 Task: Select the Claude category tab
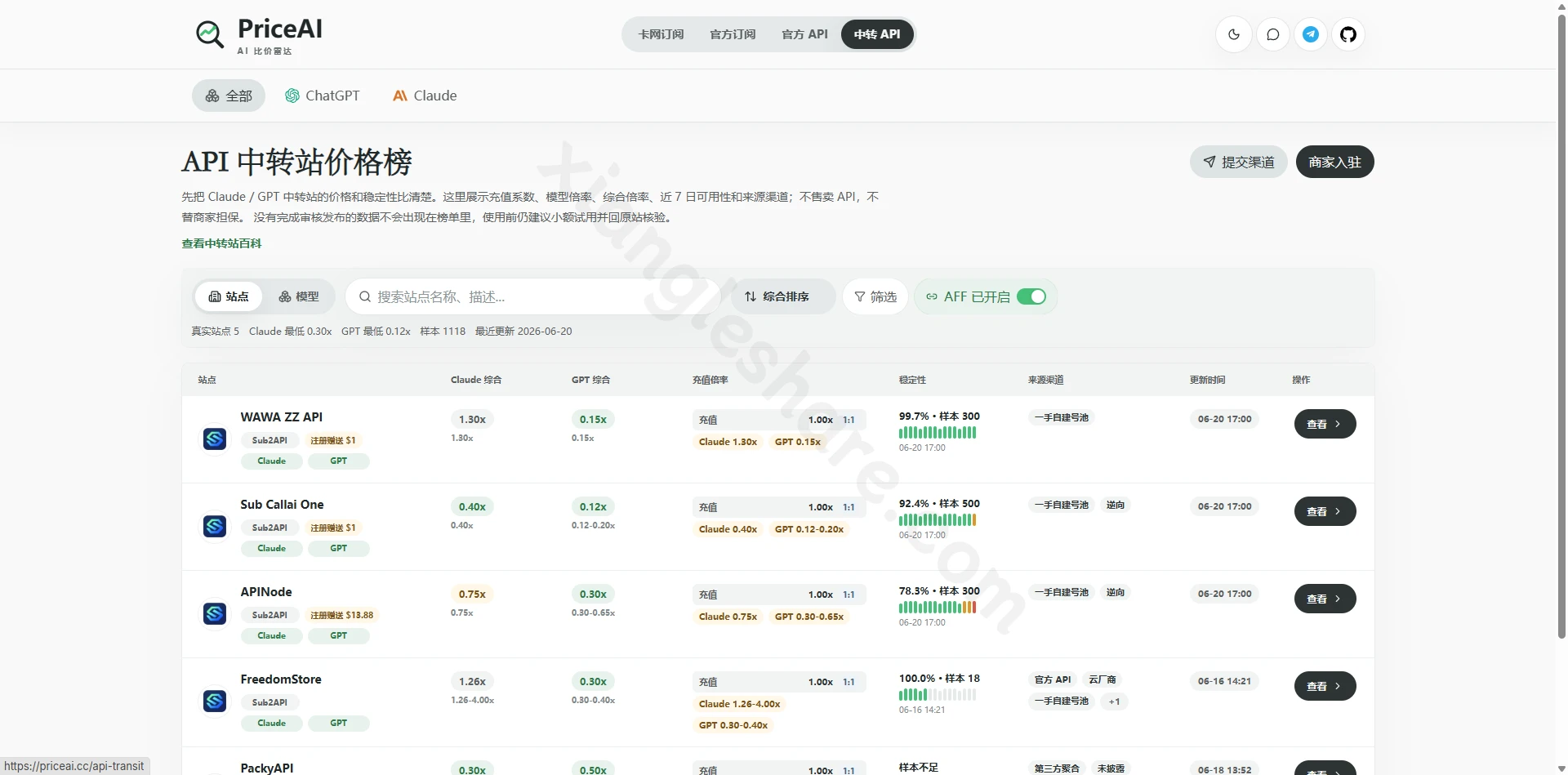(x=425, y=96)
